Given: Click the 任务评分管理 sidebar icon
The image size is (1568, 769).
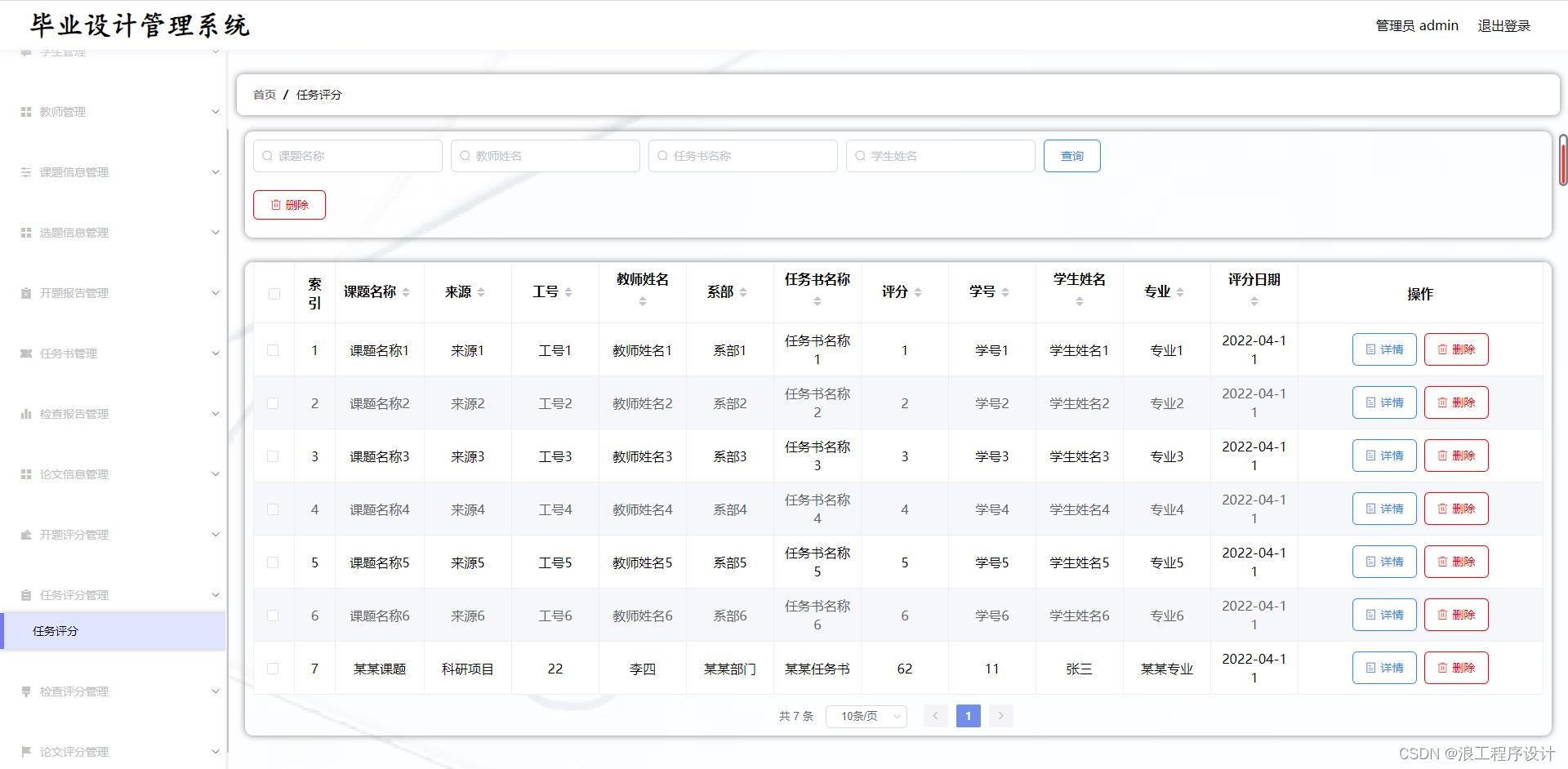Looking at the screenshot, I should click(26, 595).
